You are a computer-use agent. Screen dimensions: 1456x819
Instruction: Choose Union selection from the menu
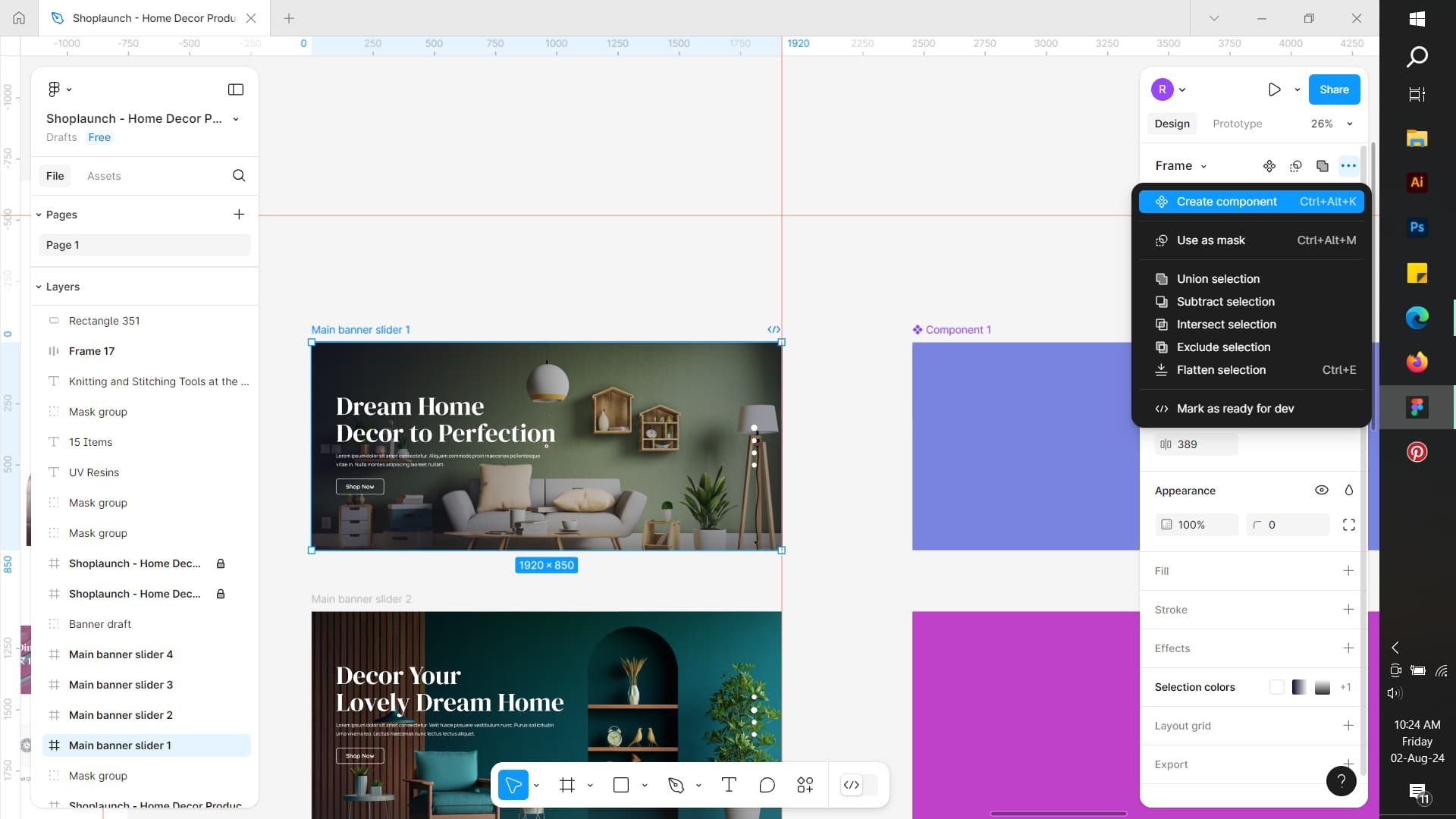click(1251, 279)
